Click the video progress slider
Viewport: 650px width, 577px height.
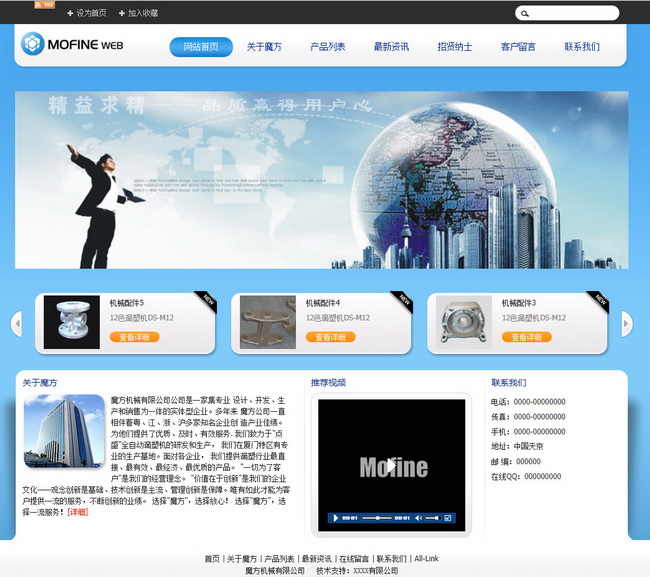click(x=377, y=518)
